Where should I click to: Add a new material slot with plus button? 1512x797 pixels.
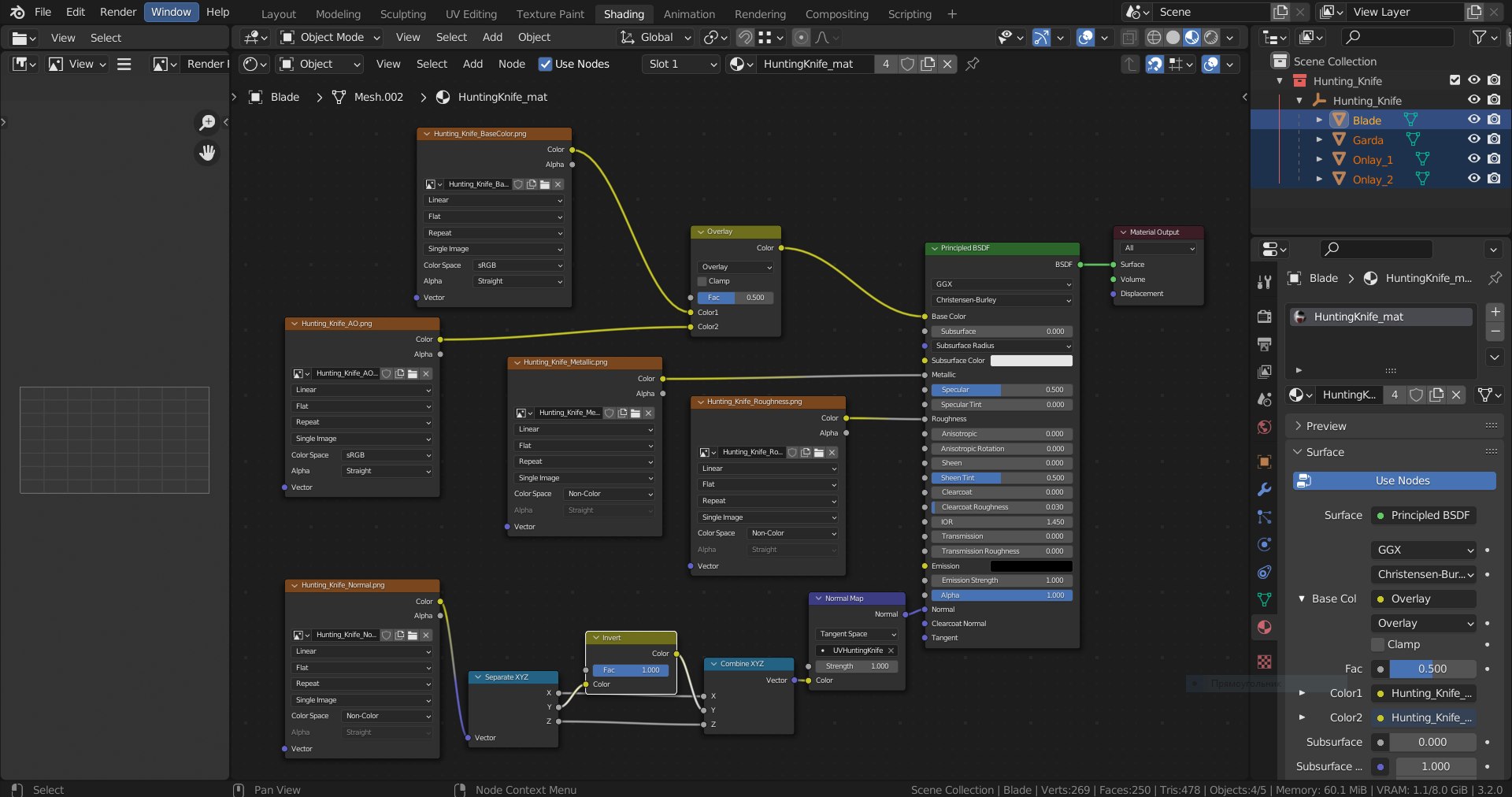coord(1495,312)
